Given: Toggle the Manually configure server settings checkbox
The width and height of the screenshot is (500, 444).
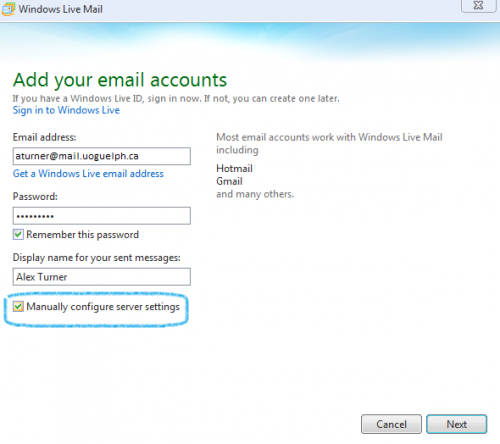Looking at the screenshot, I should click(x=18, y=306).
